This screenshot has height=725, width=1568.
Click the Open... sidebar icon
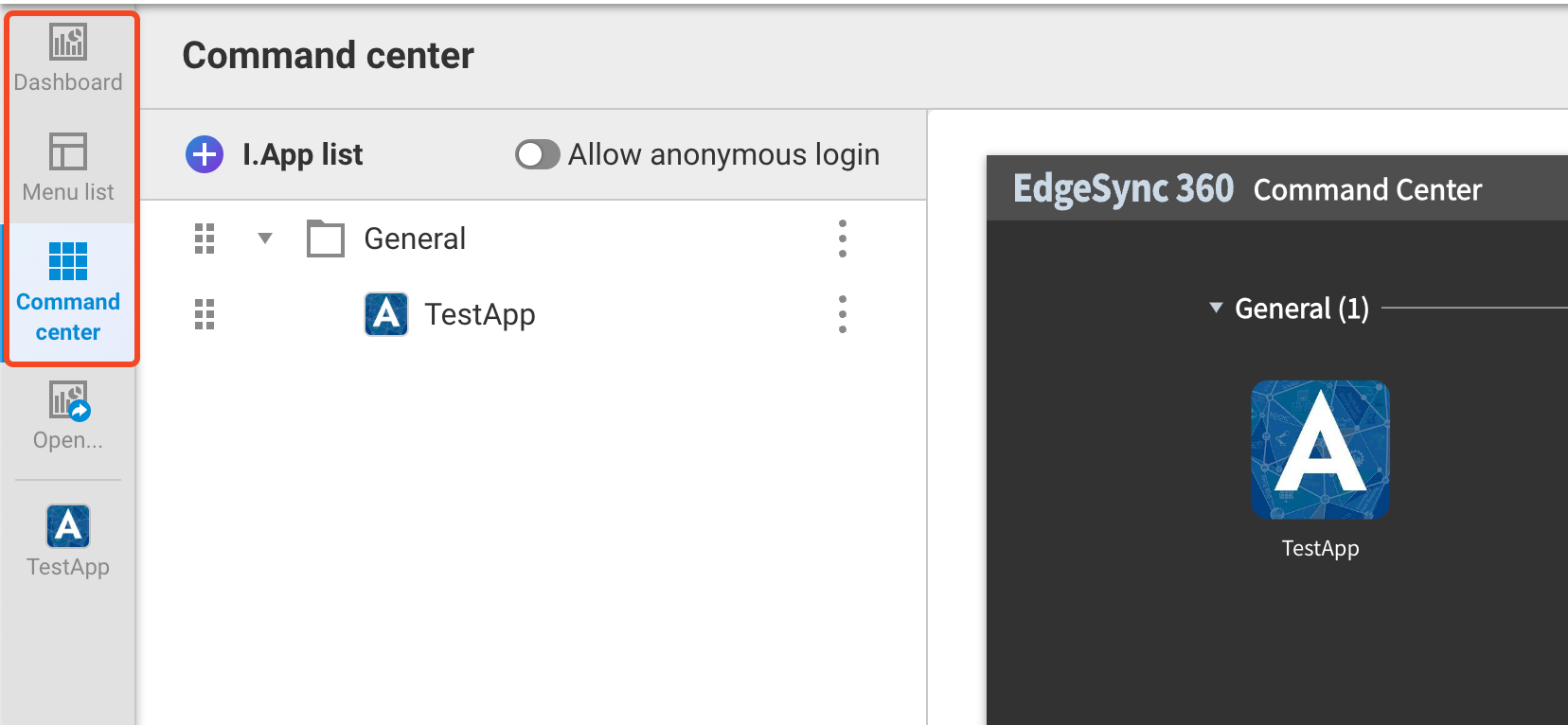[66, 415]
